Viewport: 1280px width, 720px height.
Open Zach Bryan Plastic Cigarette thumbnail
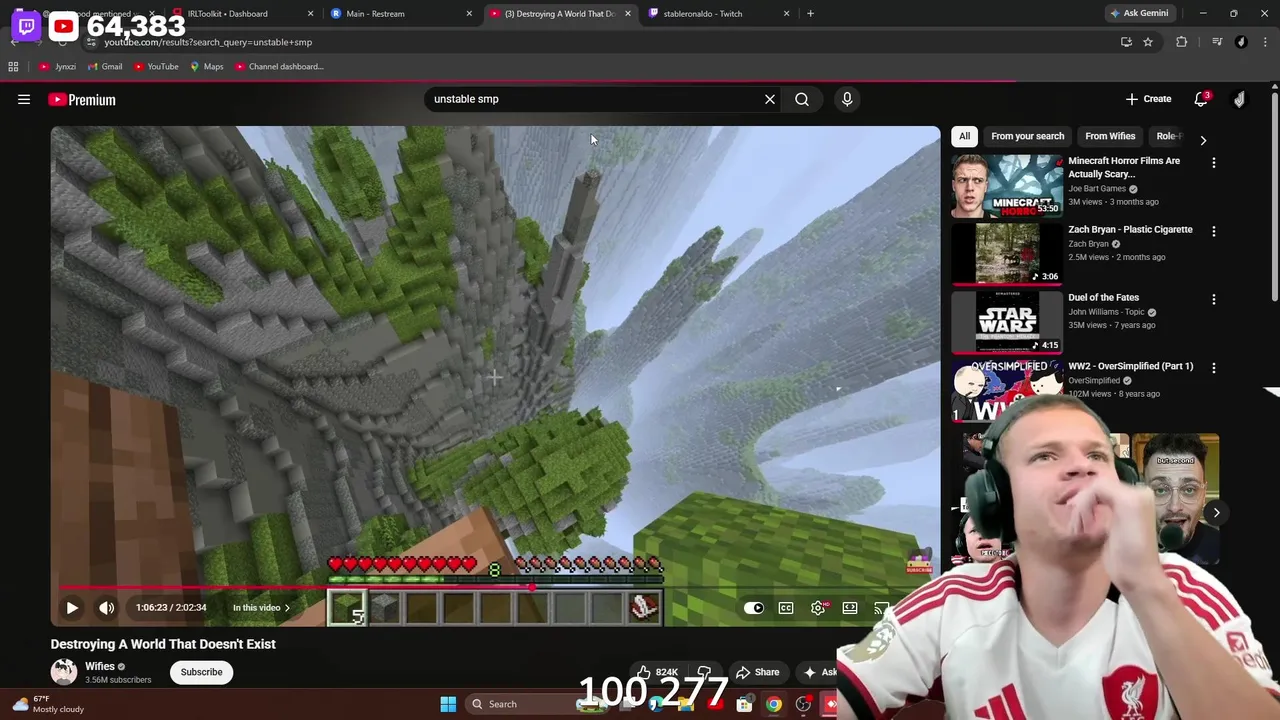coord(1007,254)
